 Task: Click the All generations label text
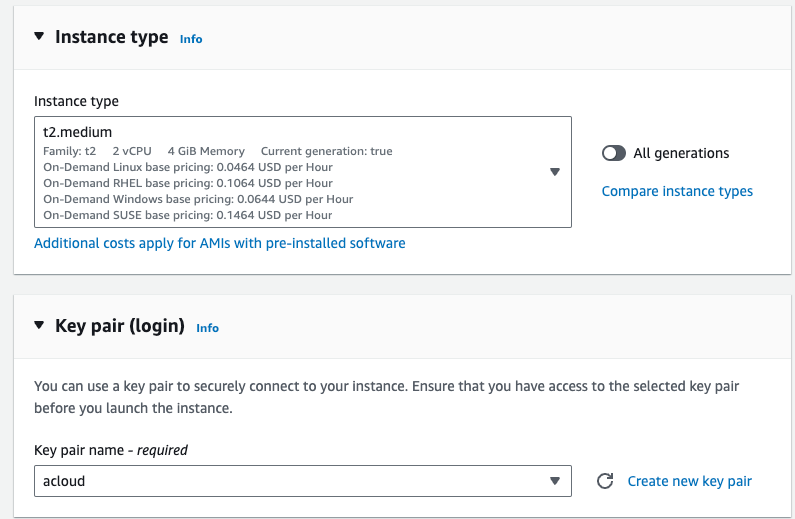click(681, 153)
